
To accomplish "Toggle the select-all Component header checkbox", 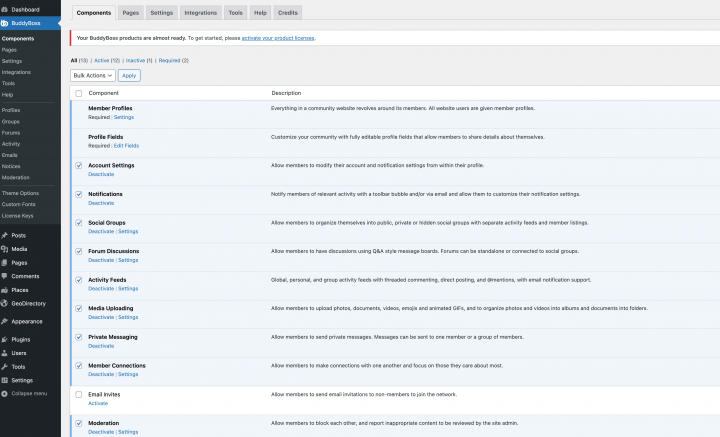I will (79, 93).
